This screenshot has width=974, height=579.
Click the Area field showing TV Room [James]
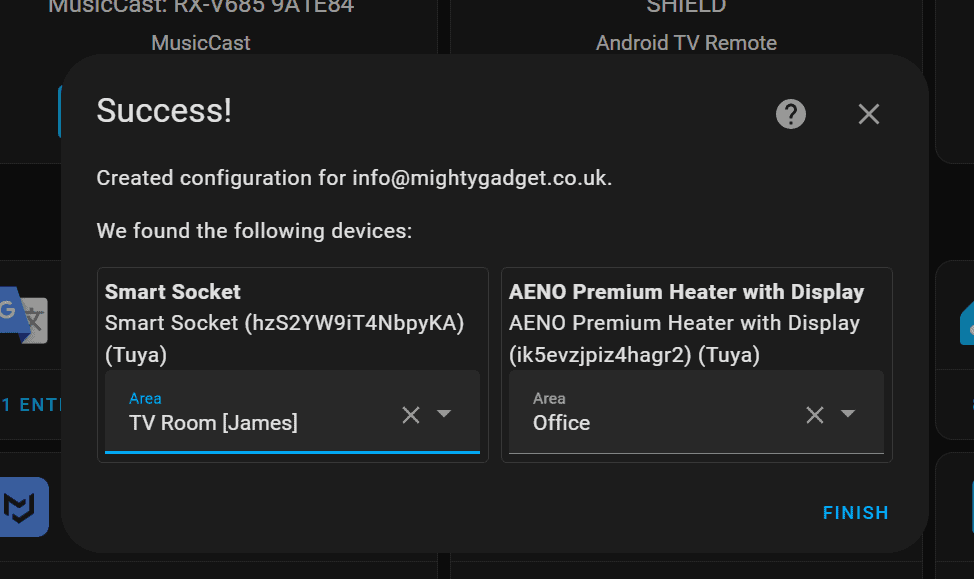250,413
